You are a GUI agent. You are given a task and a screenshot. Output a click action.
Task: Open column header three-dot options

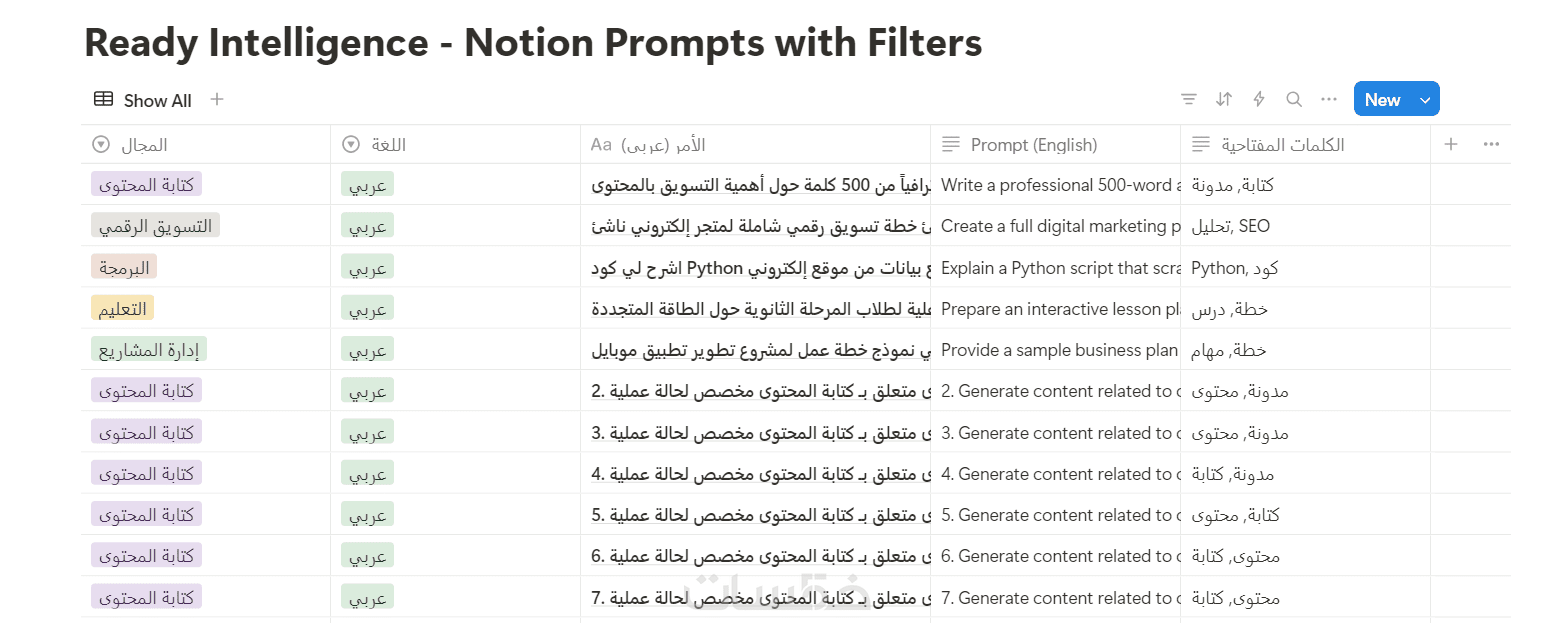[1491, 145]
